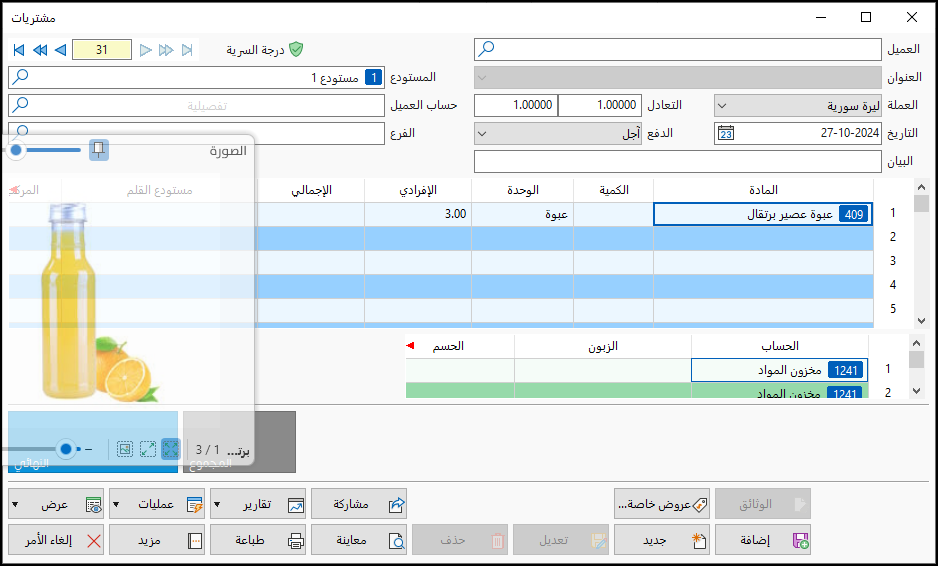Click the double right arrow navigation icon
Screen dimensions: 938x566
[x=166, y=50]
